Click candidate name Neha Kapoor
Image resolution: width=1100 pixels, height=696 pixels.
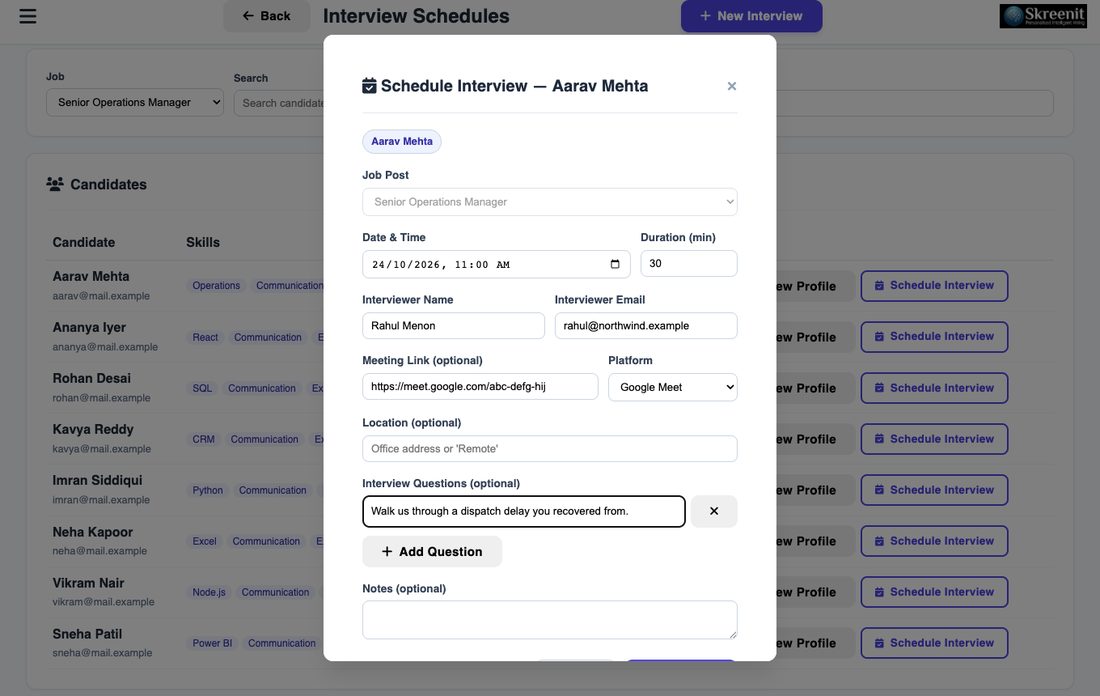pyautogui.click(x=93, y=532)
